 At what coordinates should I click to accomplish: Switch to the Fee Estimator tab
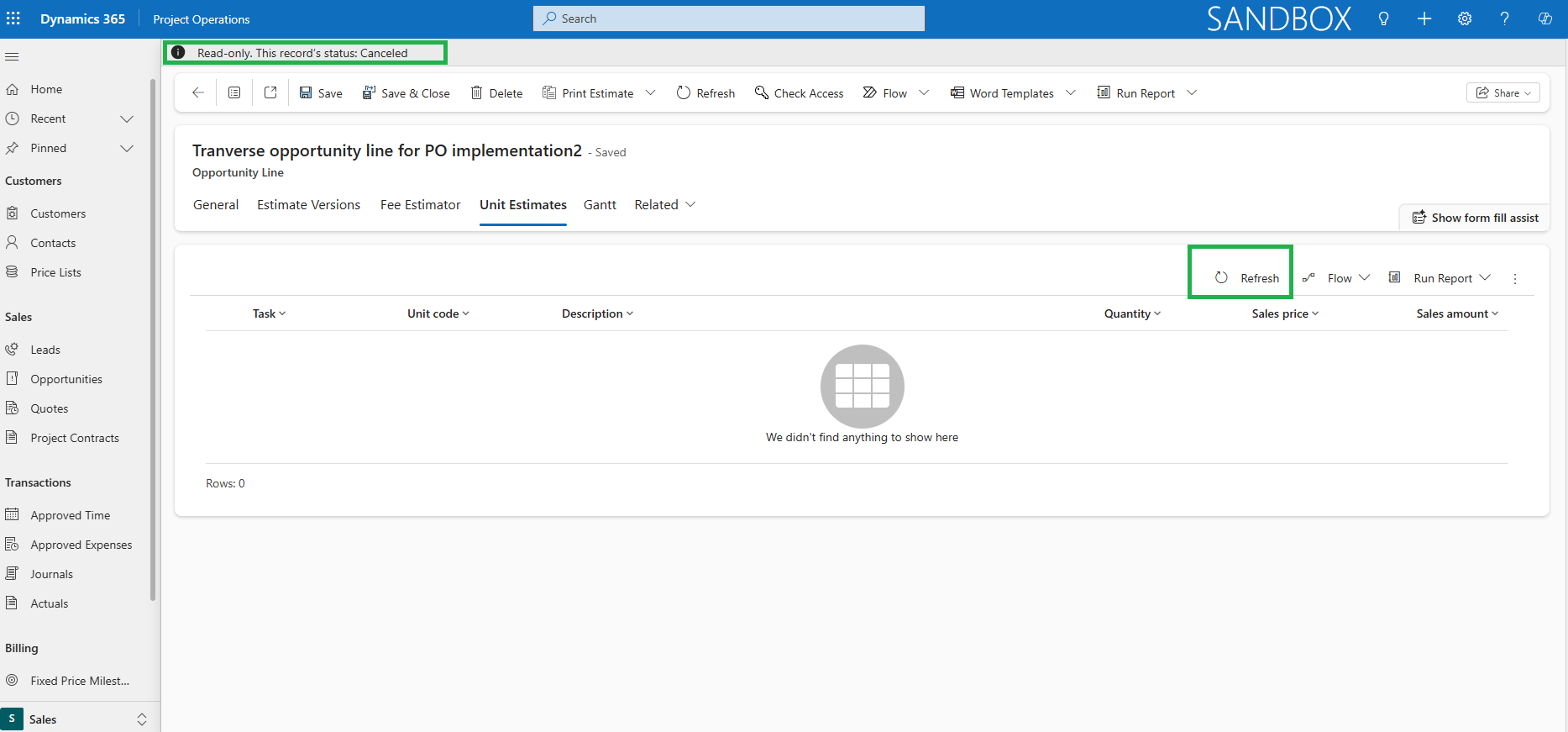420,205
